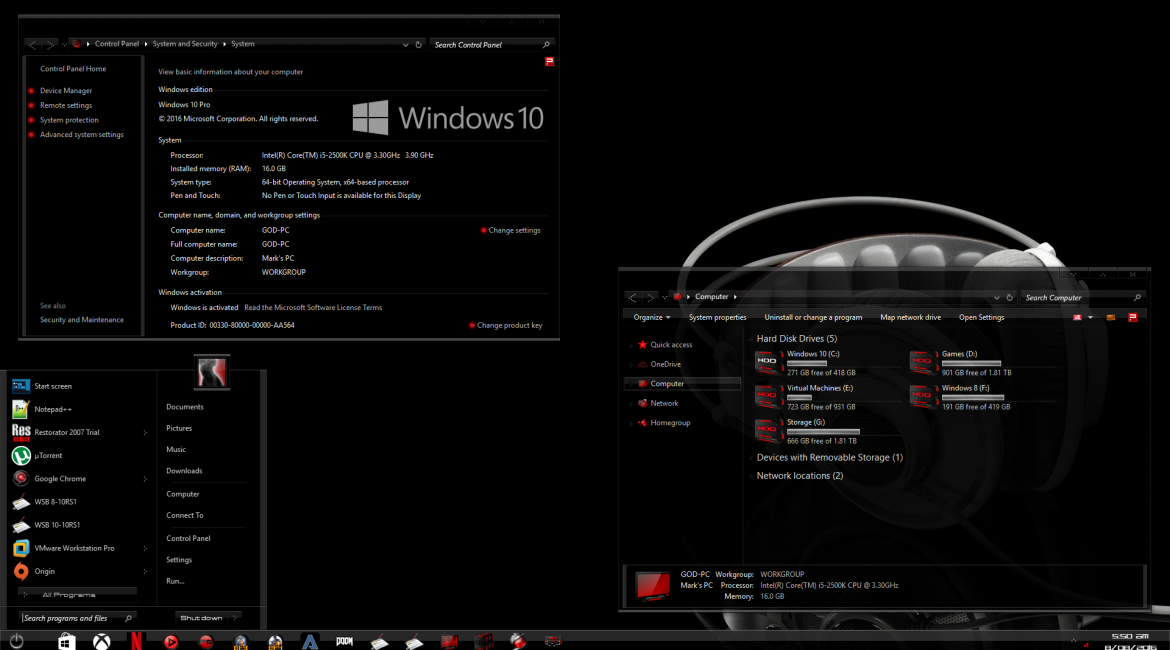
Task: Expand the Network locations group
Action: pos(751,475)
